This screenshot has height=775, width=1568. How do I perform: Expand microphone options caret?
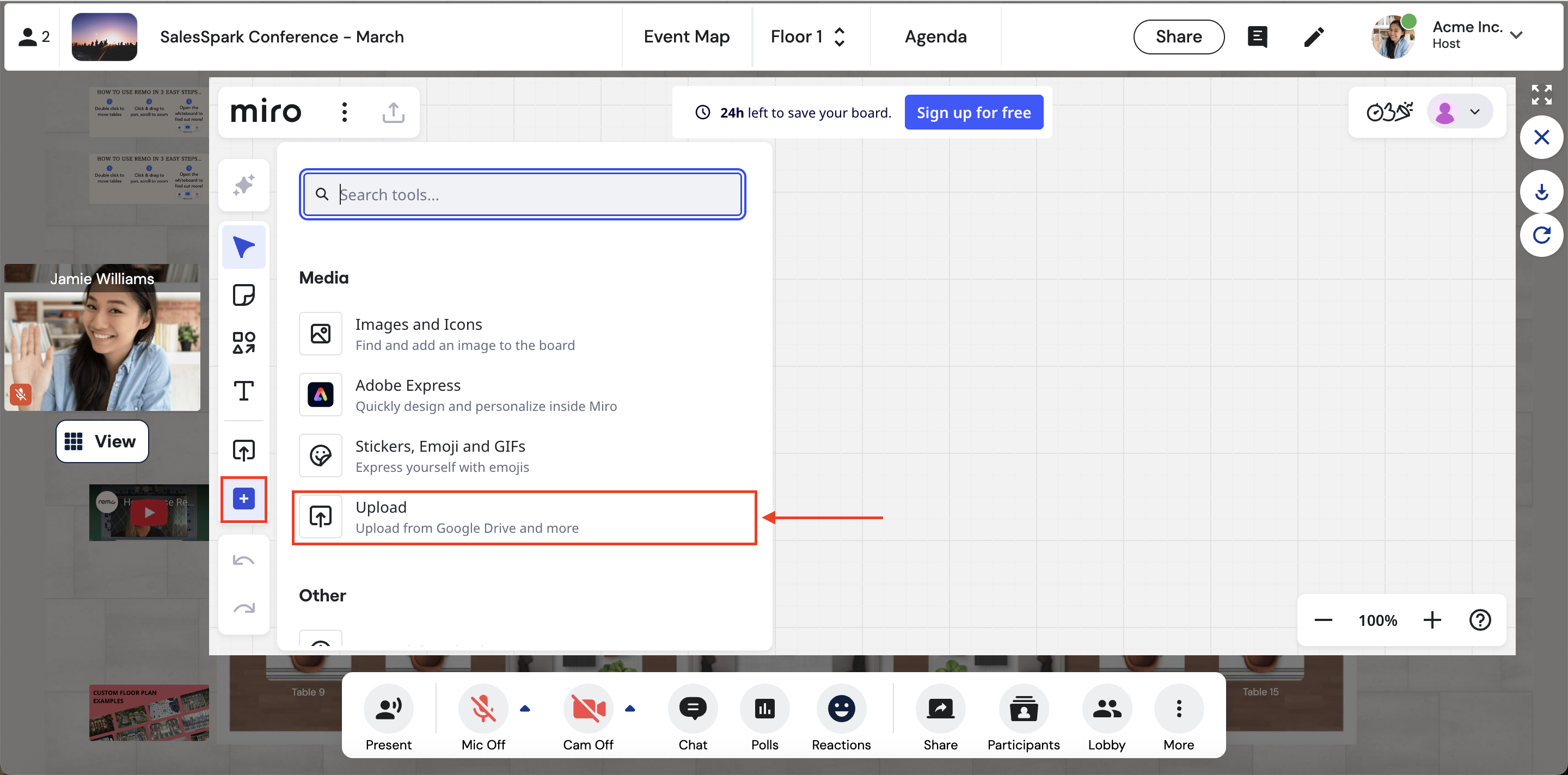click(525, 708)
